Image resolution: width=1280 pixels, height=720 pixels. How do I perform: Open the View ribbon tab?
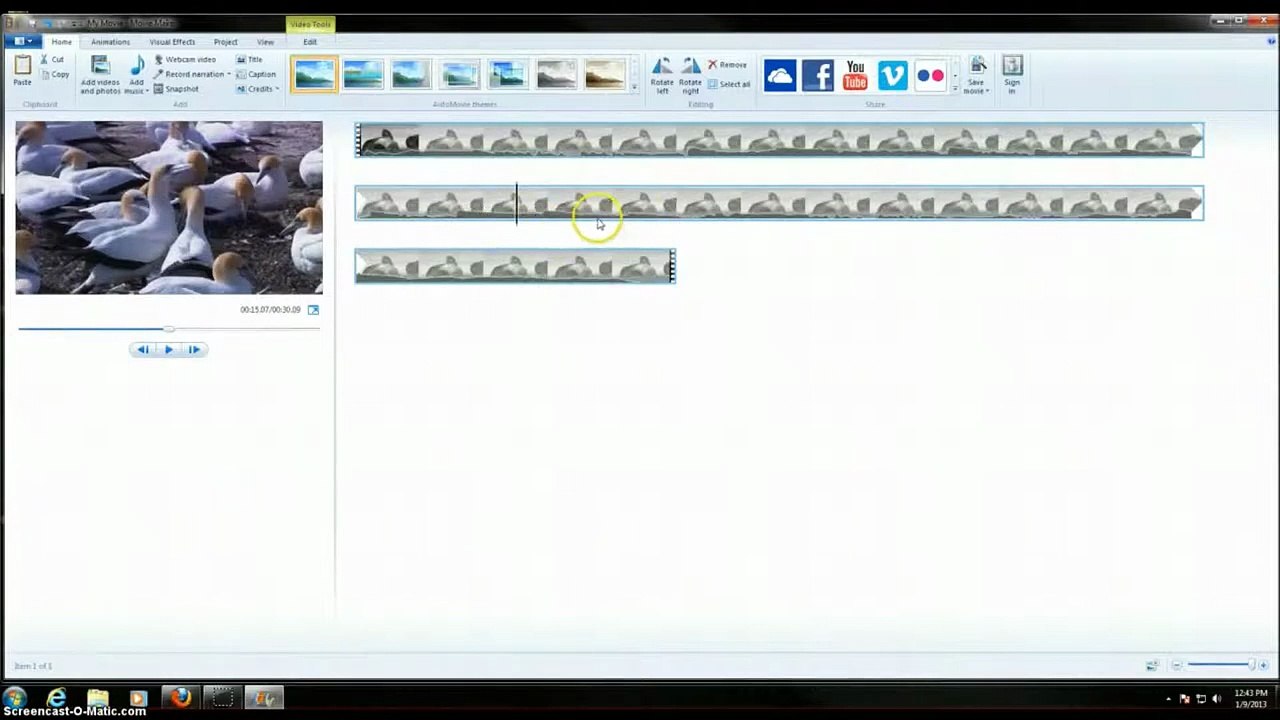[x=265, y=42]
